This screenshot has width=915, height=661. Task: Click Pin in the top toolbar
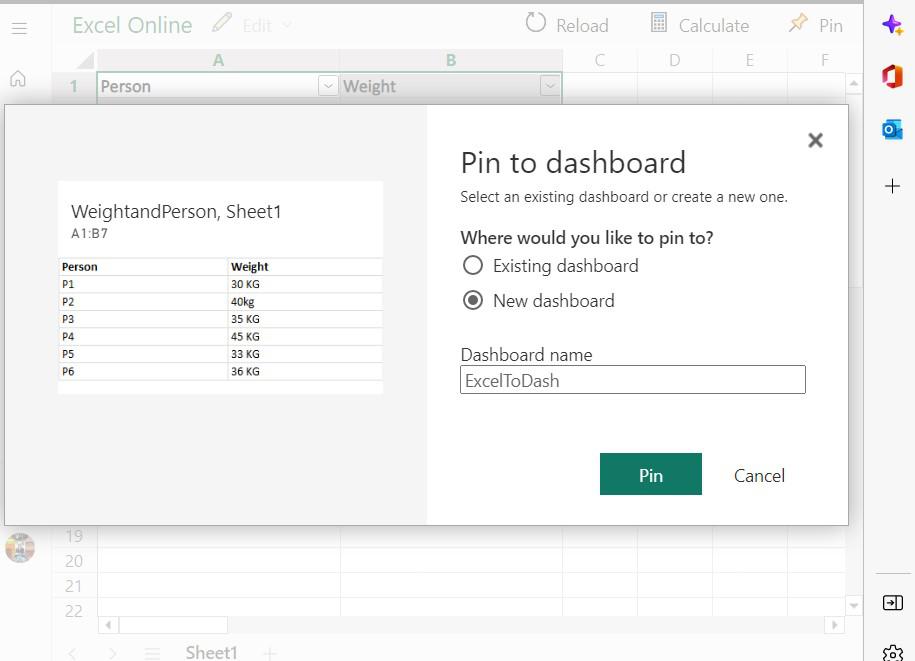[816, 25]
